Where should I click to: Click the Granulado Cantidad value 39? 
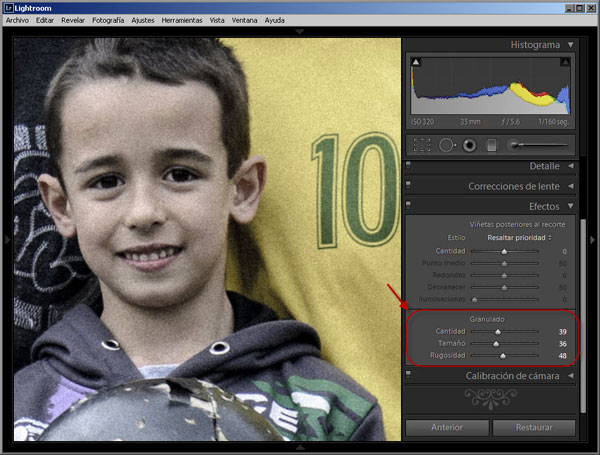[x=562, y=332]
